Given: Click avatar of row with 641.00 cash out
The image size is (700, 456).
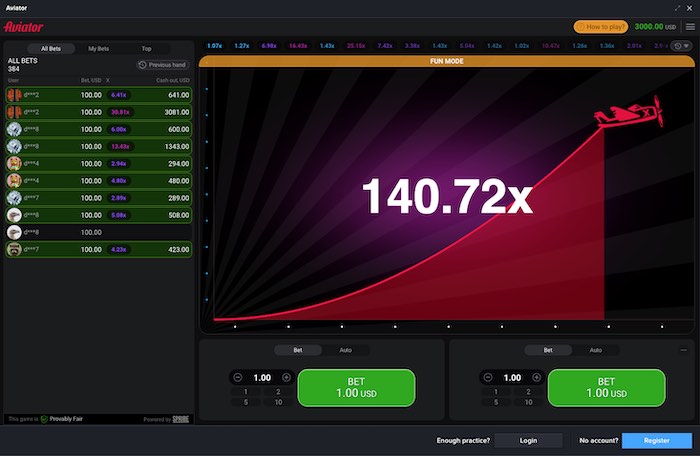Looking at the screenshot, I should pyautogui.click(x=14, y=95).
